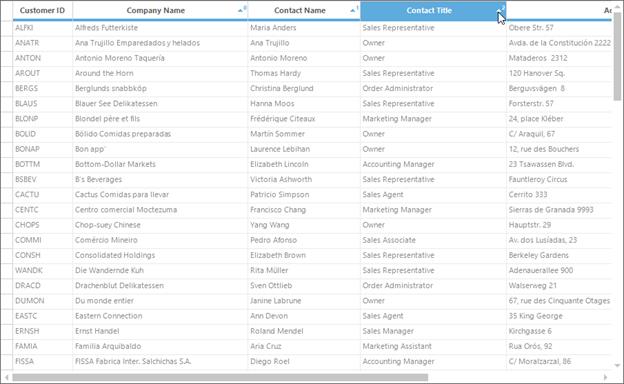Click the Cactus Comidas para llevar cell
Image resolution: width=624 pixels, height=384 pixels.
tap(160, 195)
